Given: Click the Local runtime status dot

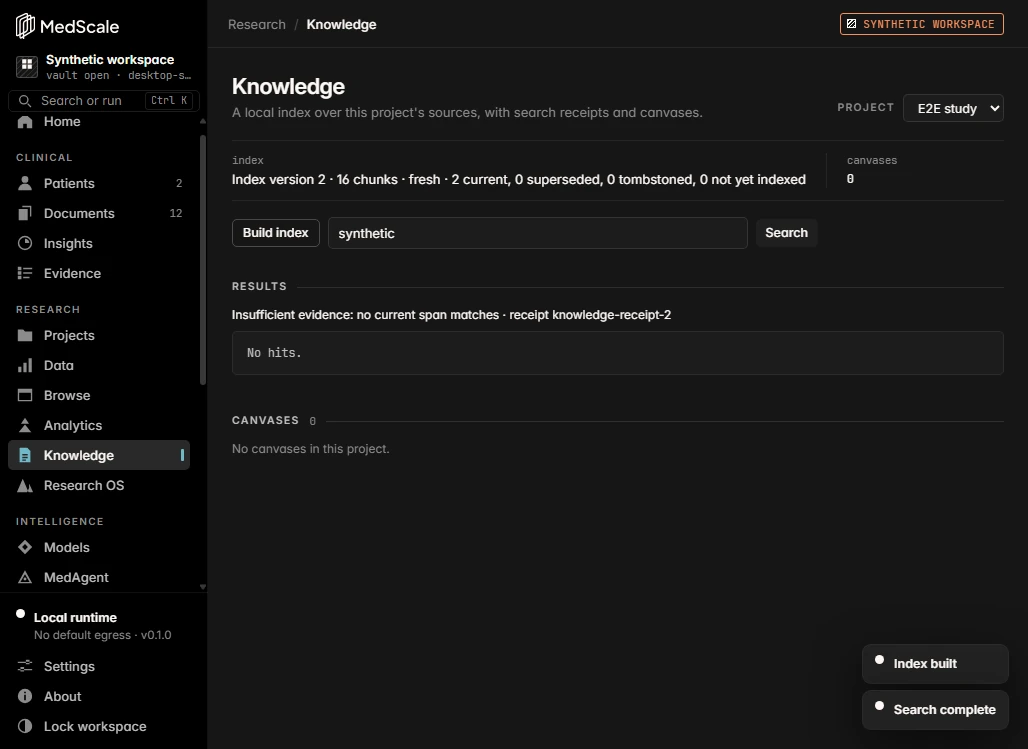Looking at the screenshot, I should click(x=20, y=614).
